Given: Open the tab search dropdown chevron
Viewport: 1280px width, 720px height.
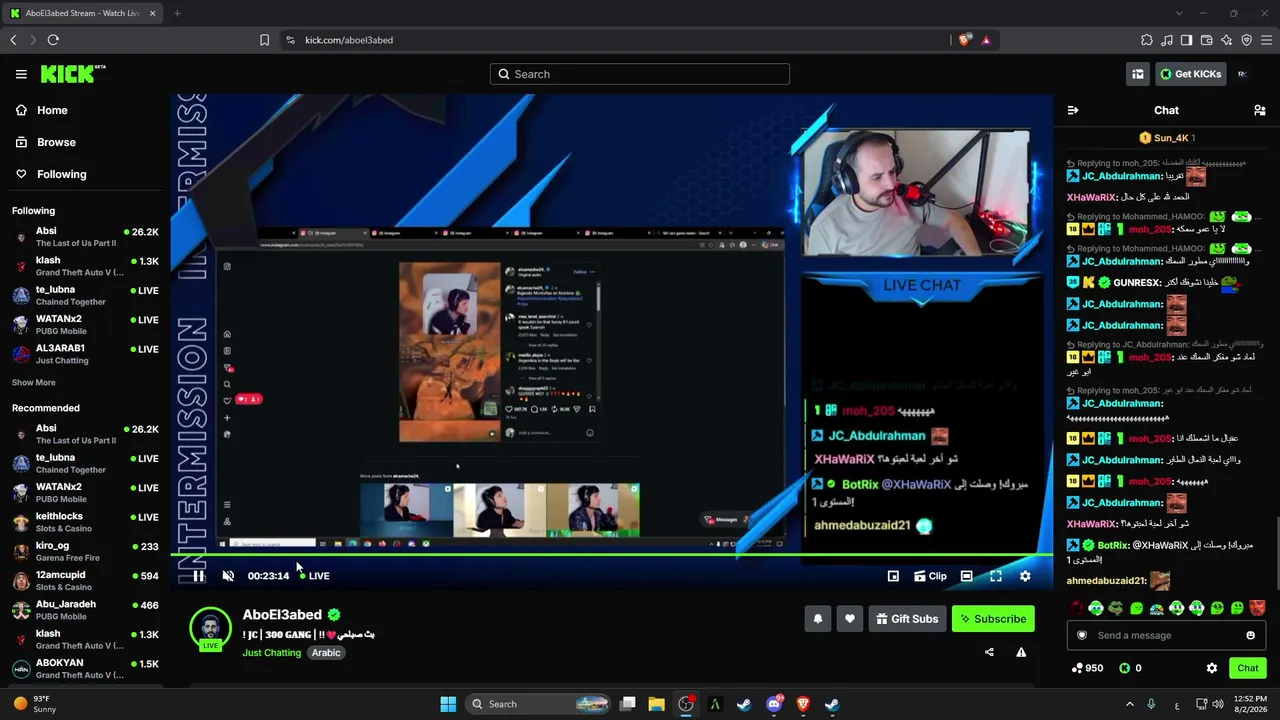Looking at the screenshot, I should (x=1179, y=13).
